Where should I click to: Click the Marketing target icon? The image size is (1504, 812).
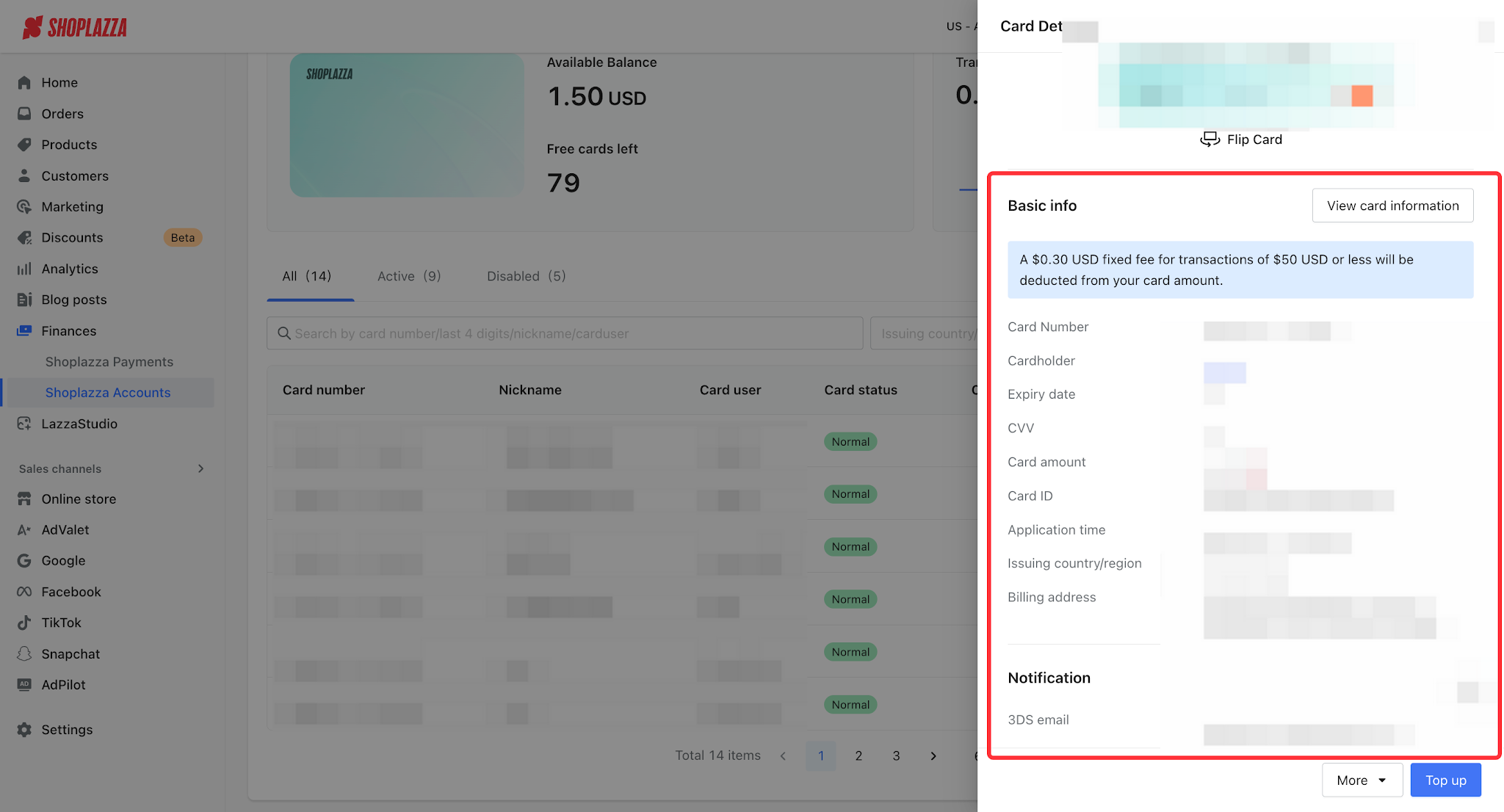tap(24, 206)
